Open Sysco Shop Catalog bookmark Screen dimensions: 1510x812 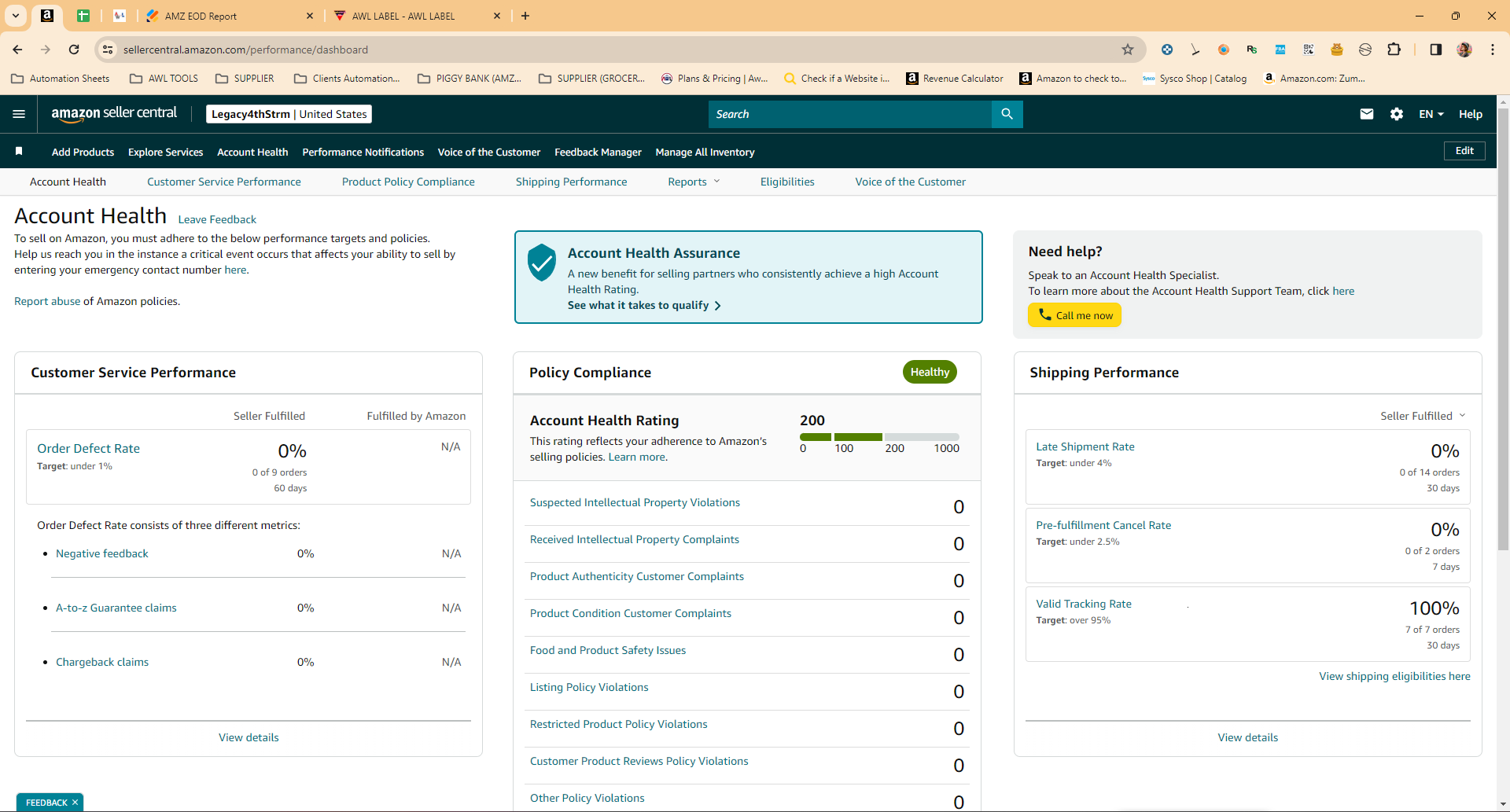(1195, 79)
